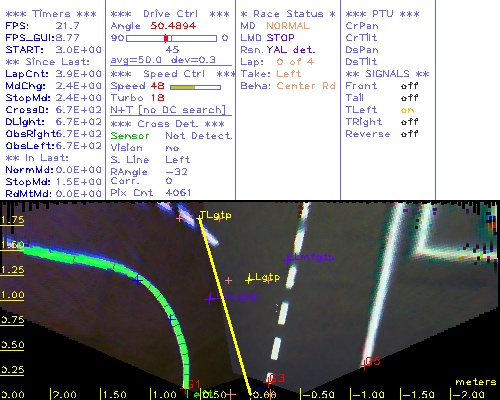Click the LMD STOP status text
This screenshot has height=400, width=500.
click(x=267, y=38)
